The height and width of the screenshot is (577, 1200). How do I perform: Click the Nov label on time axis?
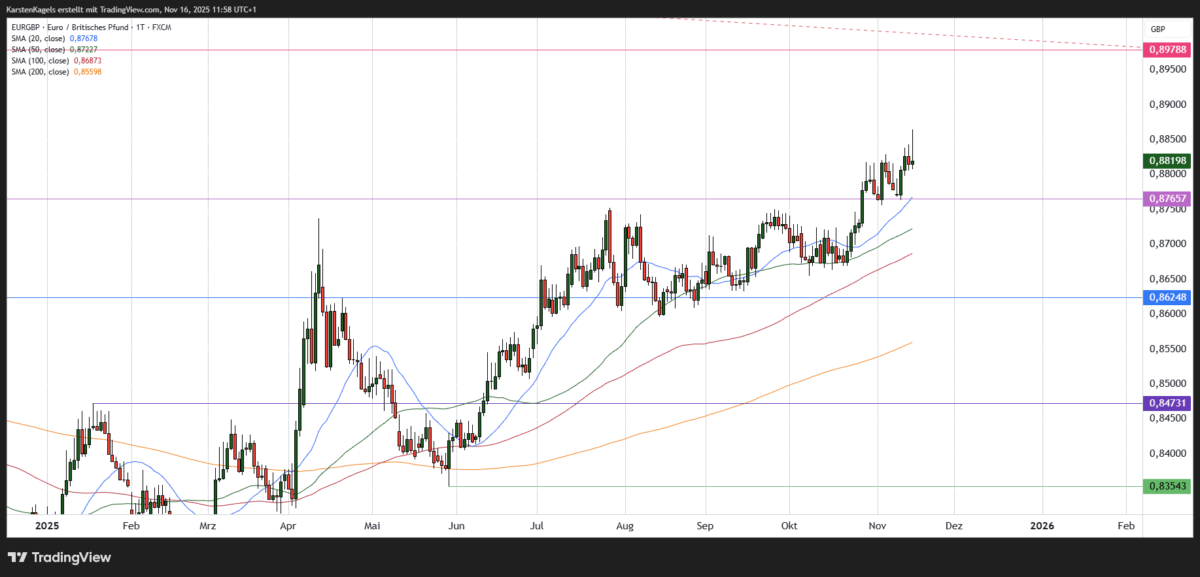[877, 525]
